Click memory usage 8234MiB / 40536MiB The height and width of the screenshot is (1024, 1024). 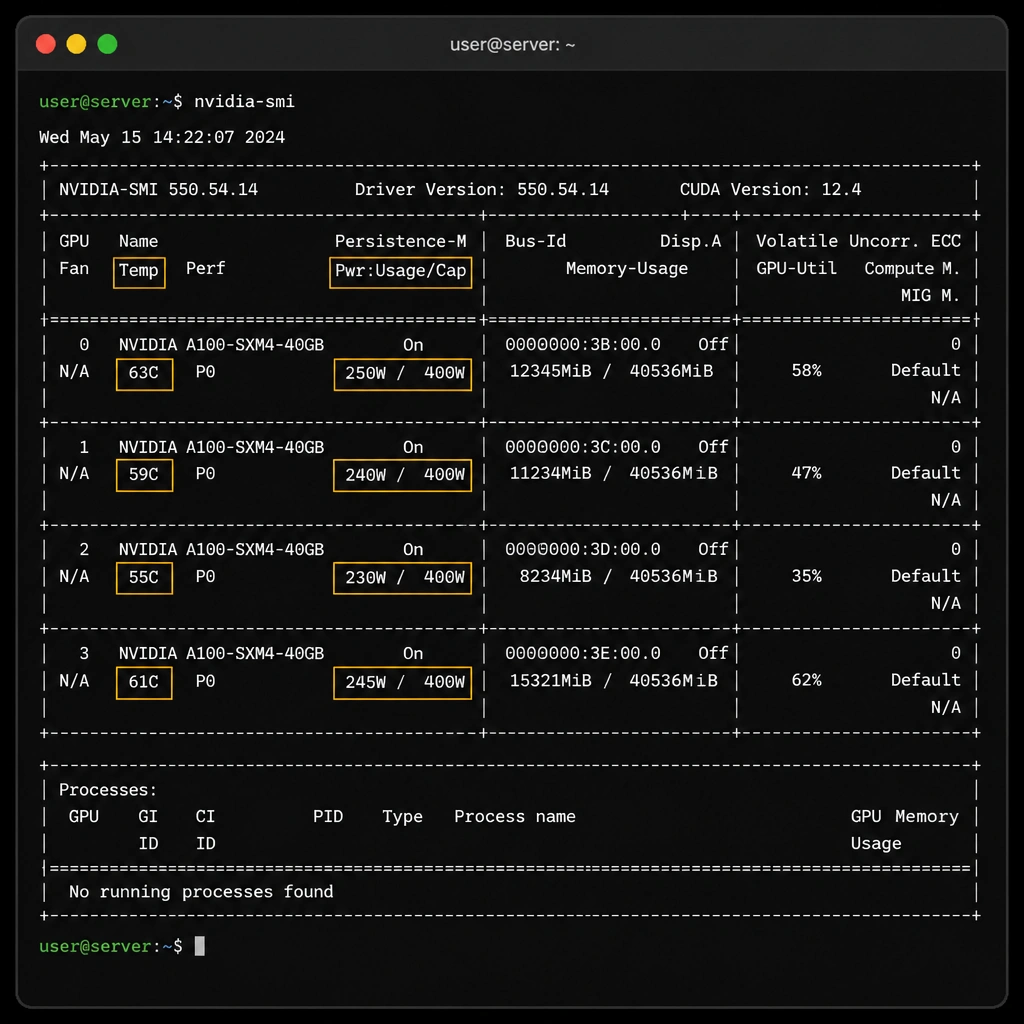tap(618, 576)
